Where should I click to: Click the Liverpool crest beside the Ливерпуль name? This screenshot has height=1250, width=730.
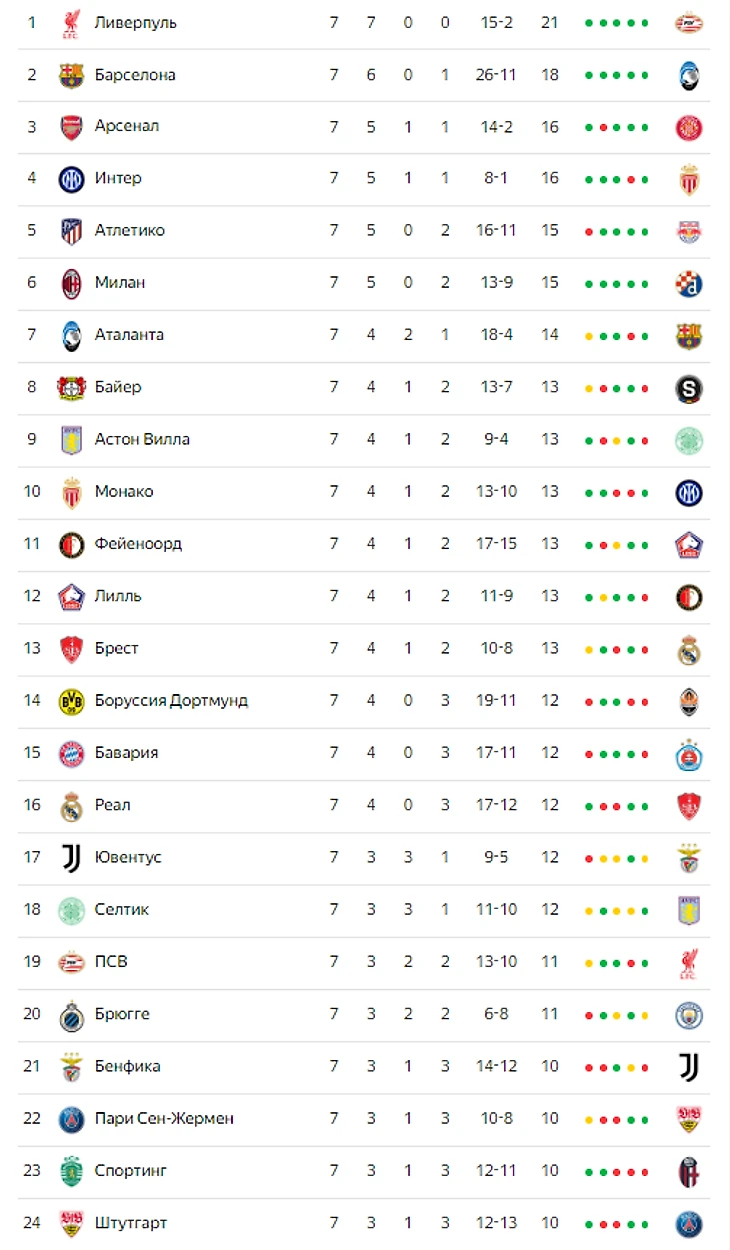pos(71,22)
